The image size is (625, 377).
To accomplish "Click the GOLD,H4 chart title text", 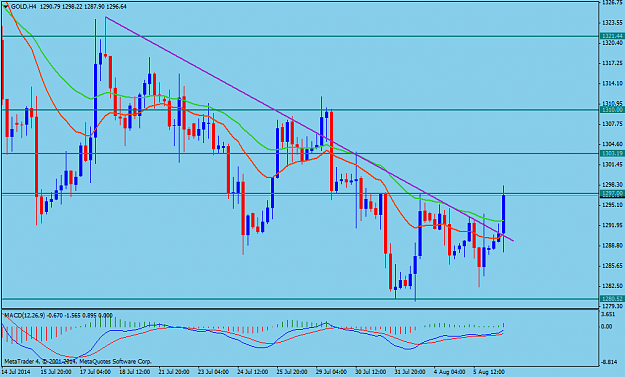I will coord(24,6).
